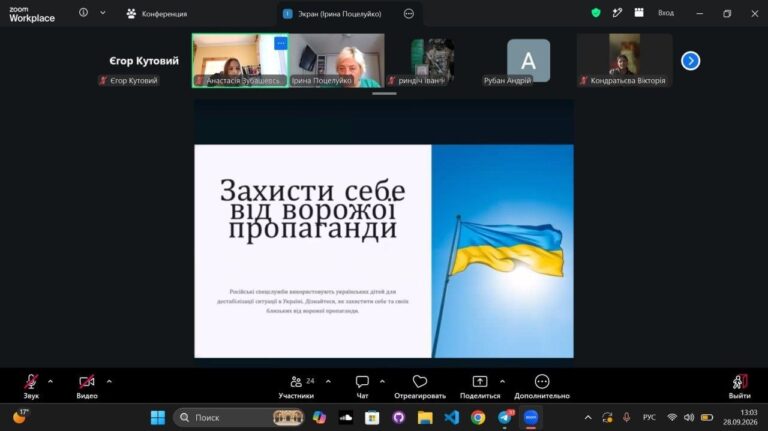Switch keyboard language РУС indicator

pyautogui.click(x=649, y=418)
